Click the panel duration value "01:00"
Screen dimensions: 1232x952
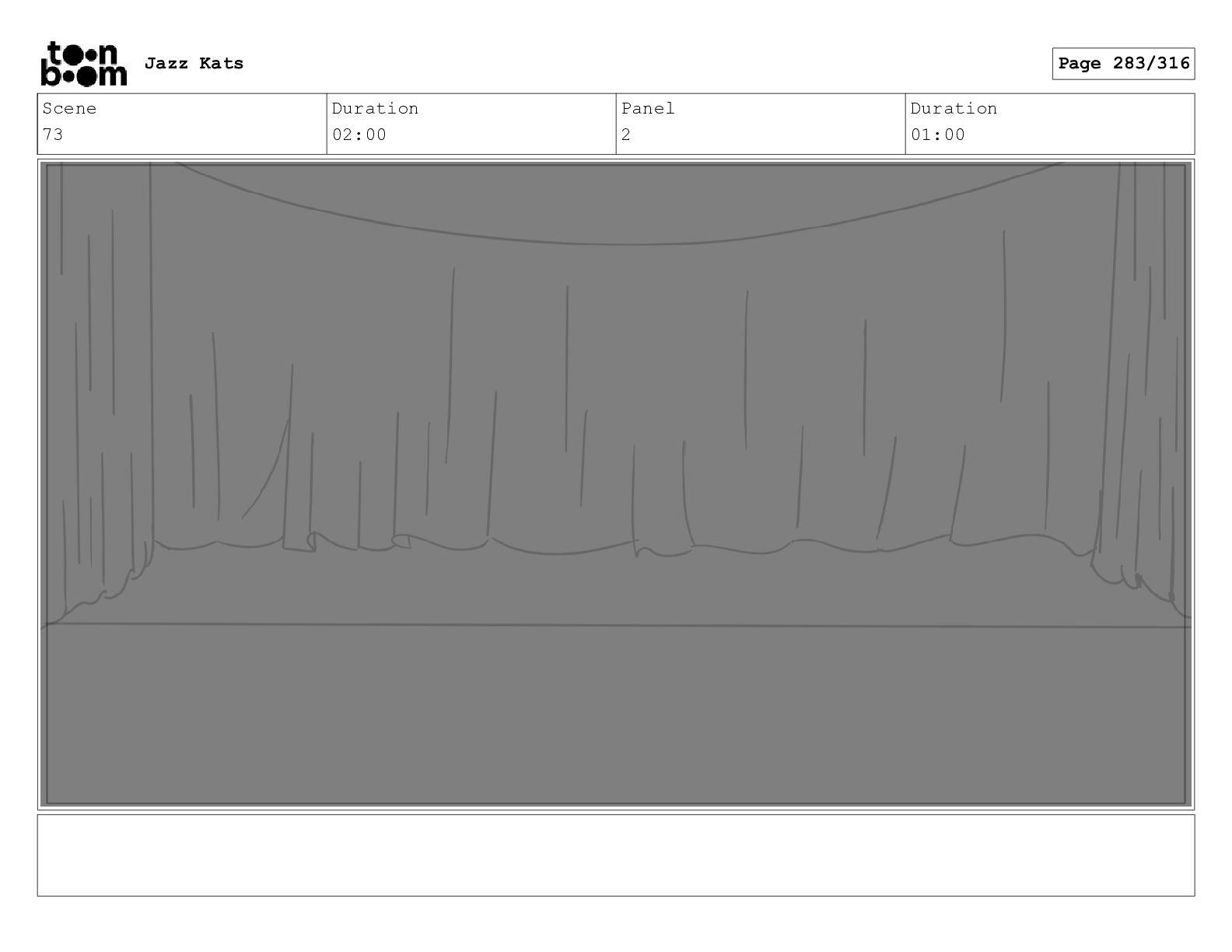point(938,135)
